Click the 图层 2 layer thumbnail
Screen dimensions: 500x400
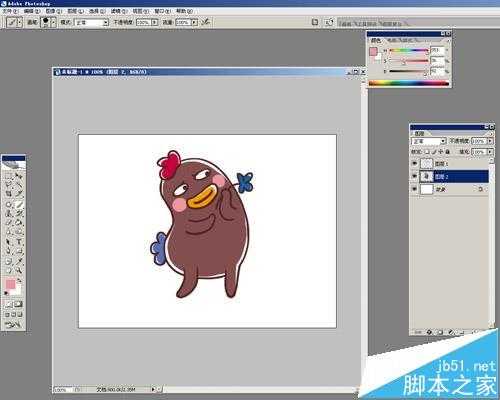426,176
